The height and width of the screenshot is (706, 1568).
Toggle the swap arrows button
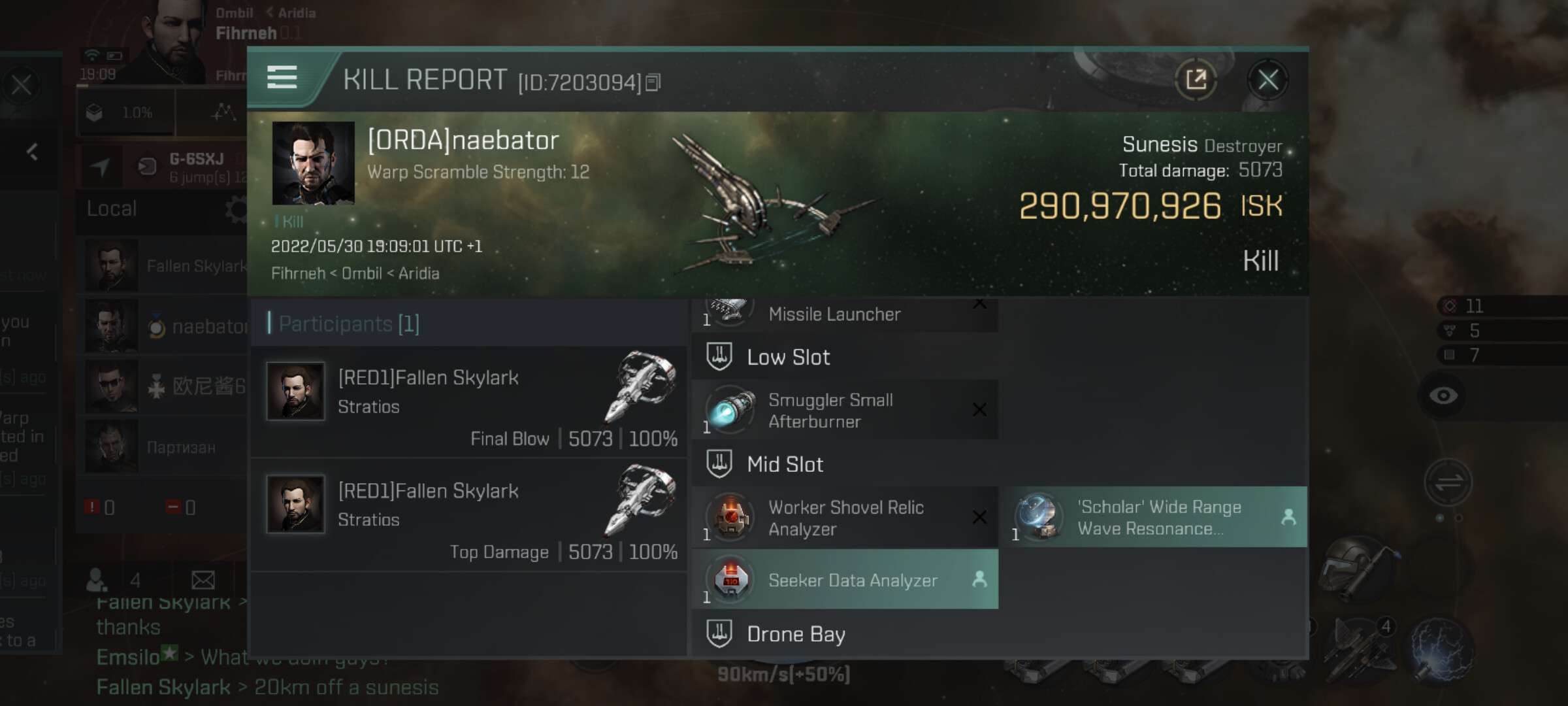[x=1448, y=484]
